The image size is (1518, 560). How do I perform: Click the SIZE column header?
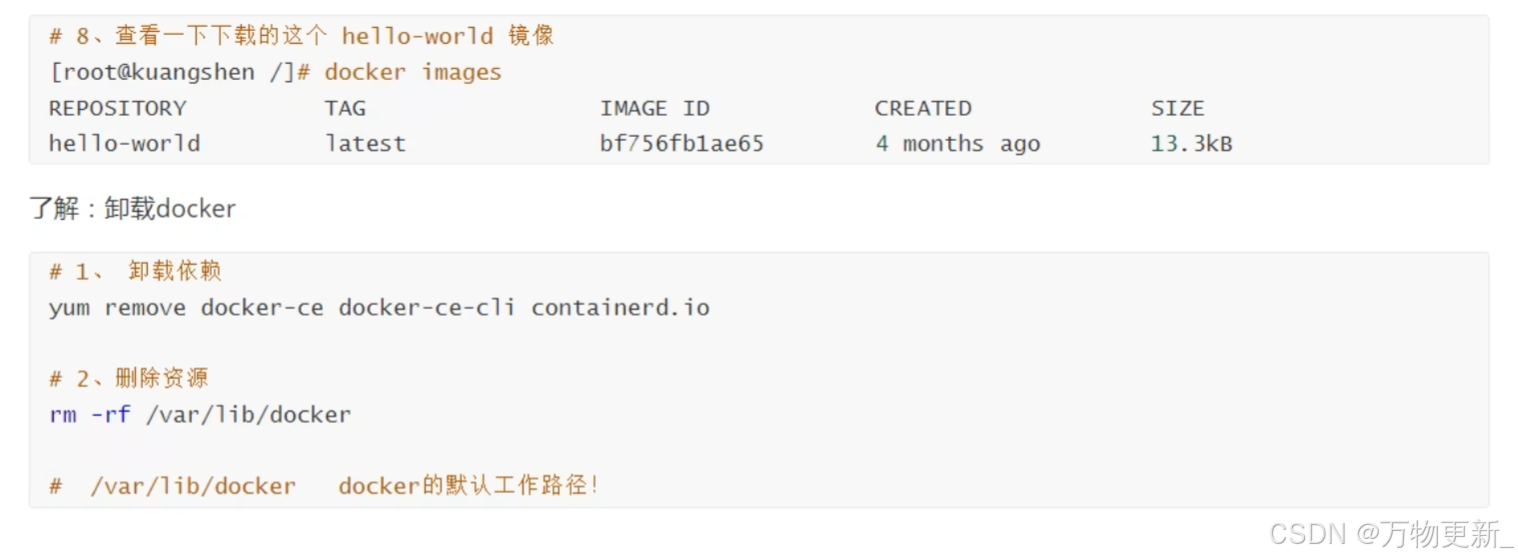coord(1177,108)
